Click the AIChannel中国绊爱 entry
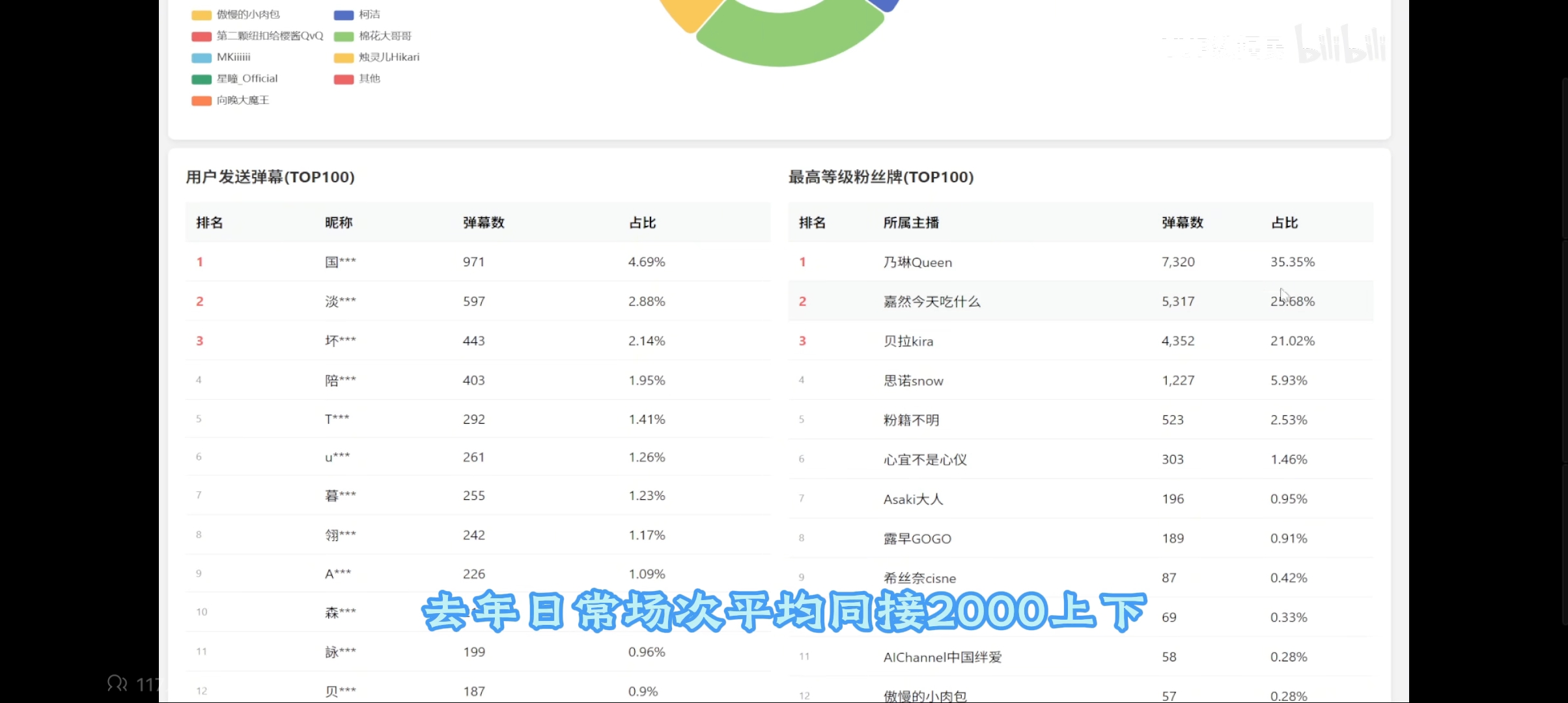Viewport: 1568px width, 703px height. click(942, 657)
